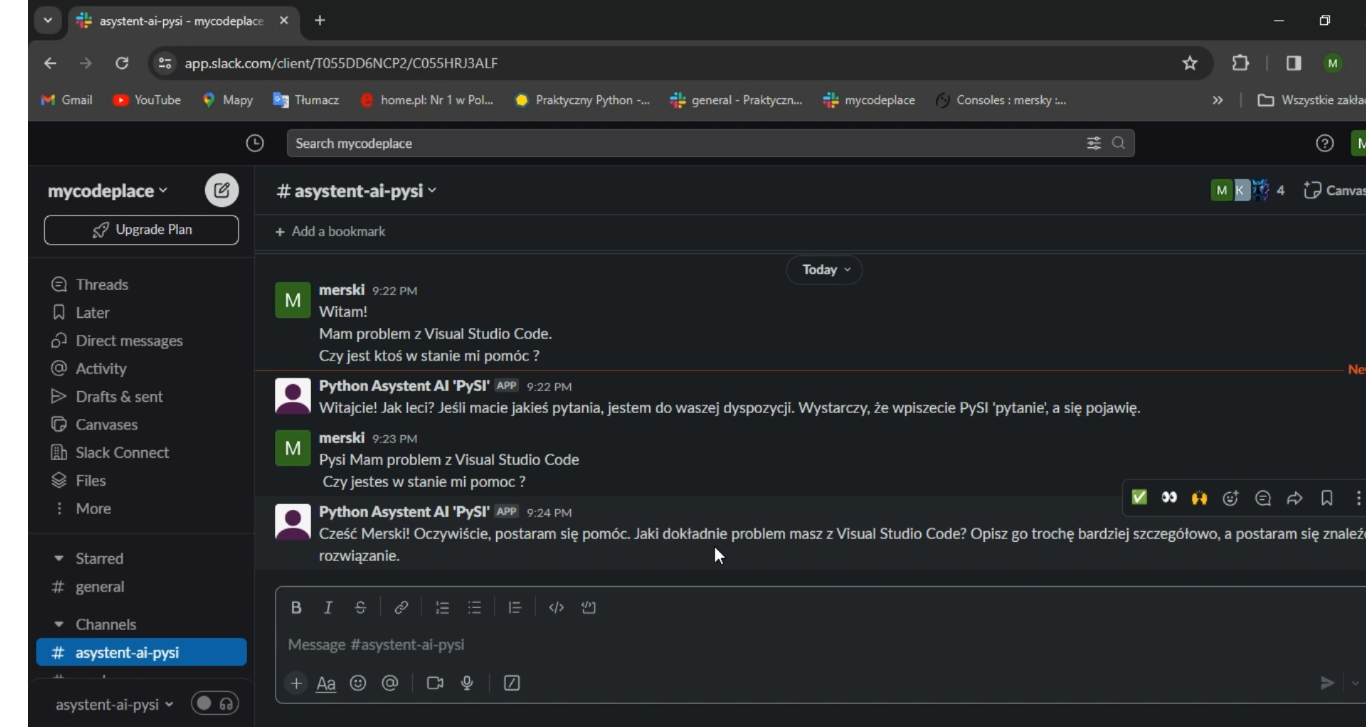The image size is (1366, 727).
Task: React with the white check mark emoji
Action: tap(1139, 497)
